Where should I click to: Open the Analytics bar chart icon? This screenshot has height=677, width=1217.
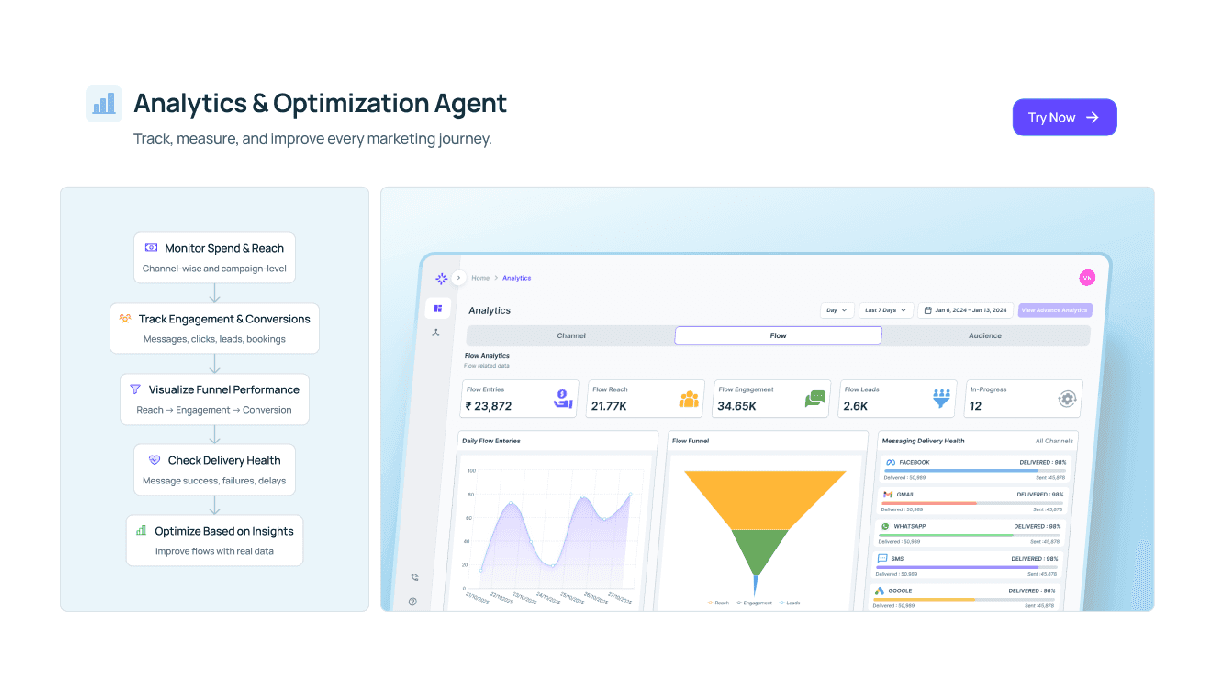click(x=104, y=103)
